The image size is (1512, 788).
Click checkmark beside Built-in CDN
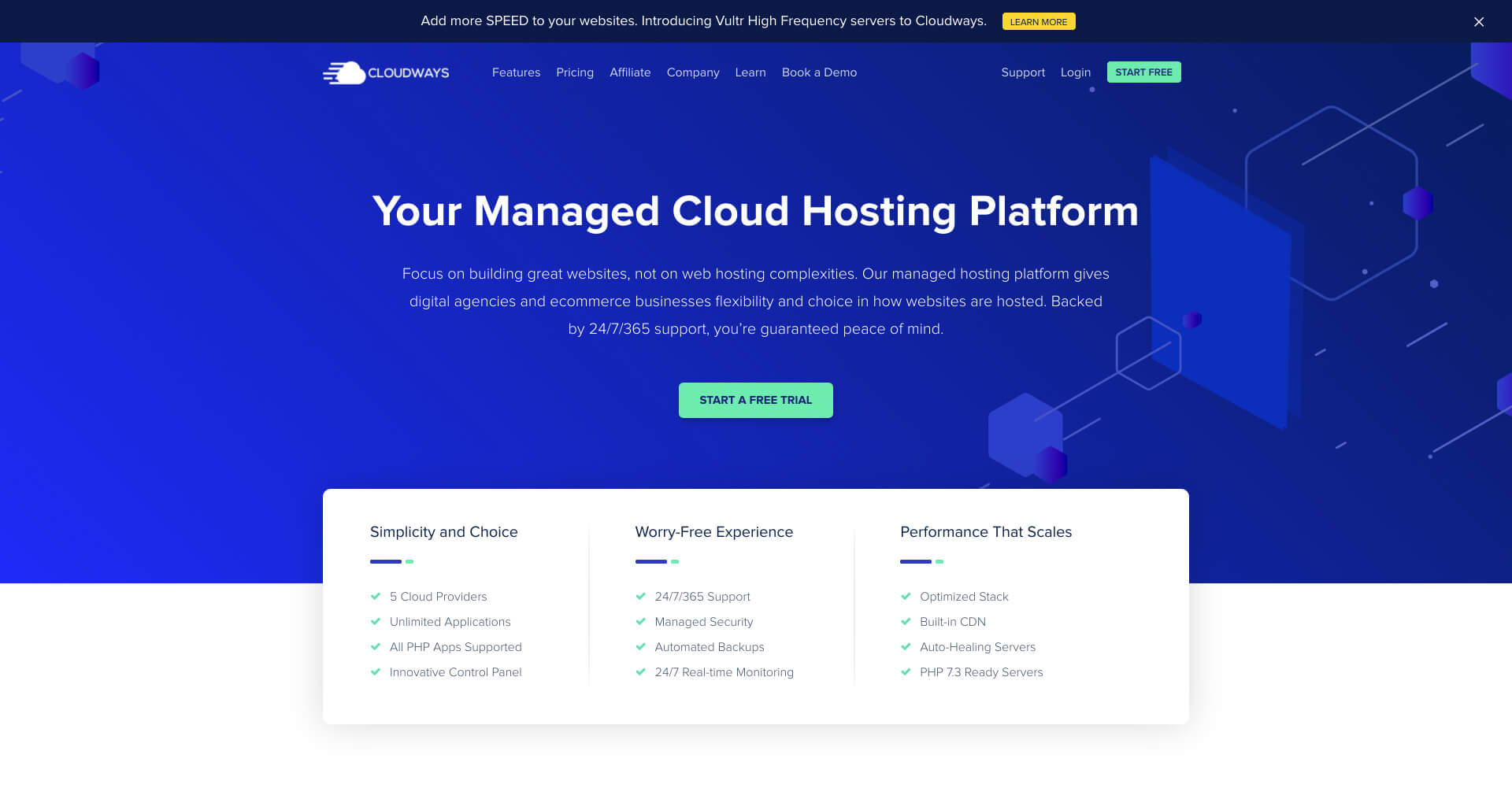tap(906, 621)
